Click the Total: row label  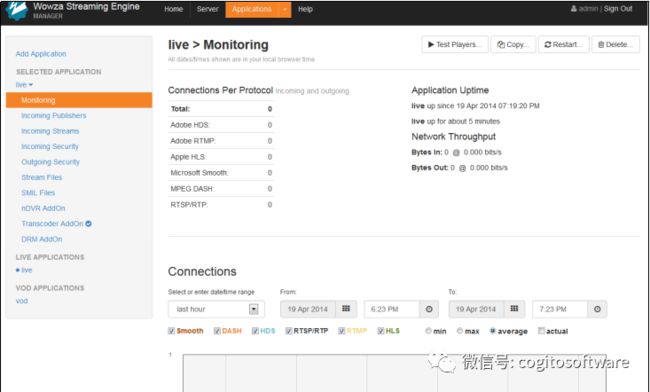click(x=180, y=109)
